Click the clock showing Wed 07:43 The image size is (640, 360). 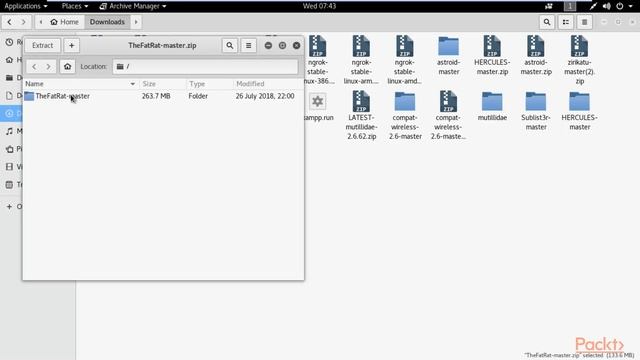pos(319,6)
